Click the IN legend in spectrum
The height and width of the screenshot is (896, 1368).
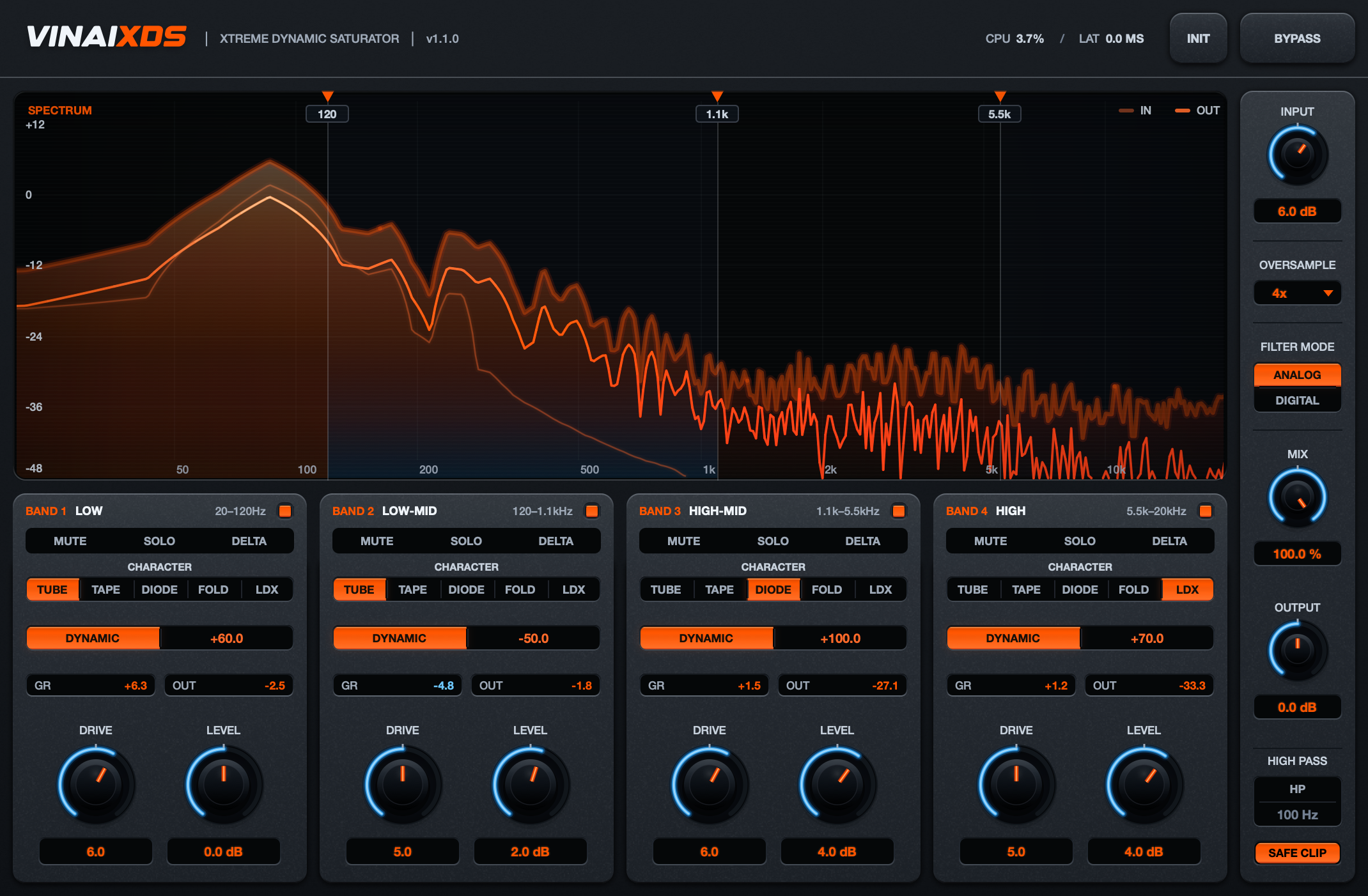point(1135,111)
